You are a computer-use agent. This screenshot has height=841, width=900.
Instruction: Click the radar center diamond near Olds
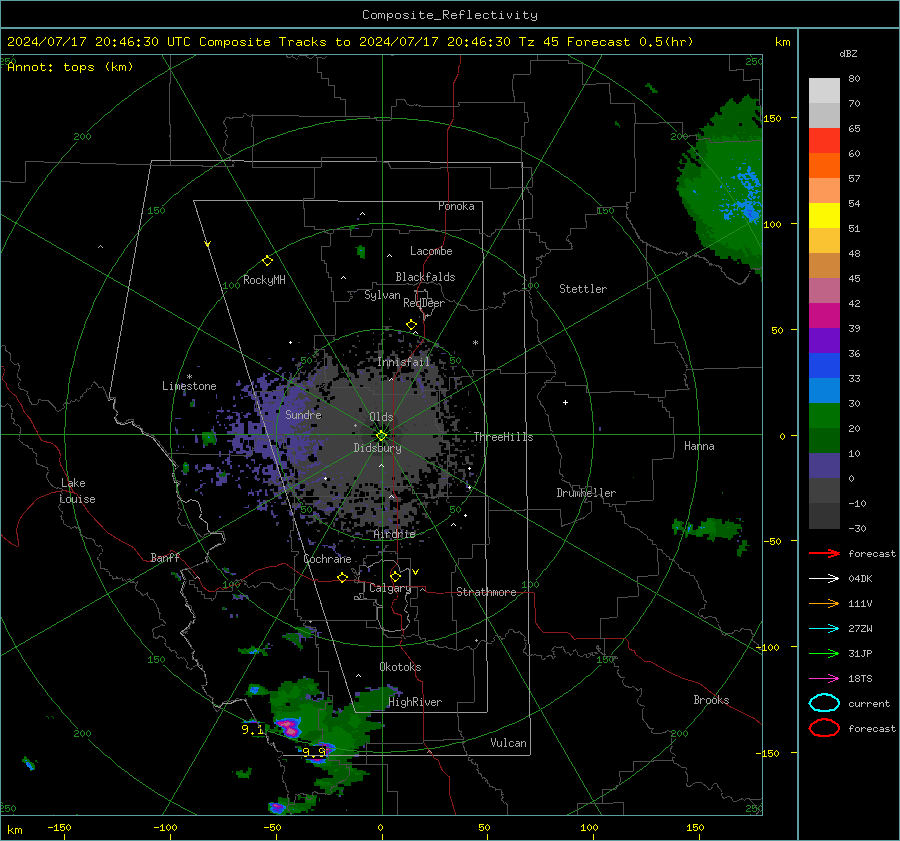coord(381,436)
